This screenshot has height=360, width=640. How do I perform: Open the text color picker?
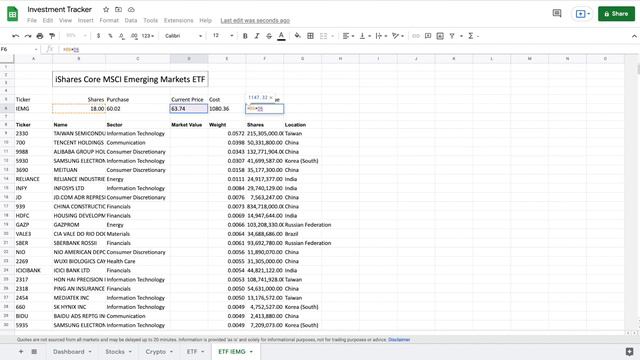point(281,36)
